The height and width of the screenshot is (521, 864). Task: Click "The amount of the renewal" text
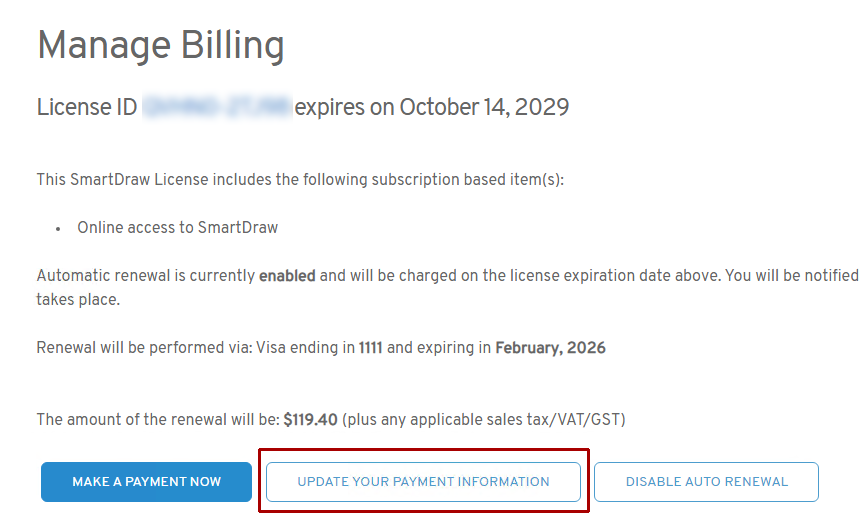157,420
